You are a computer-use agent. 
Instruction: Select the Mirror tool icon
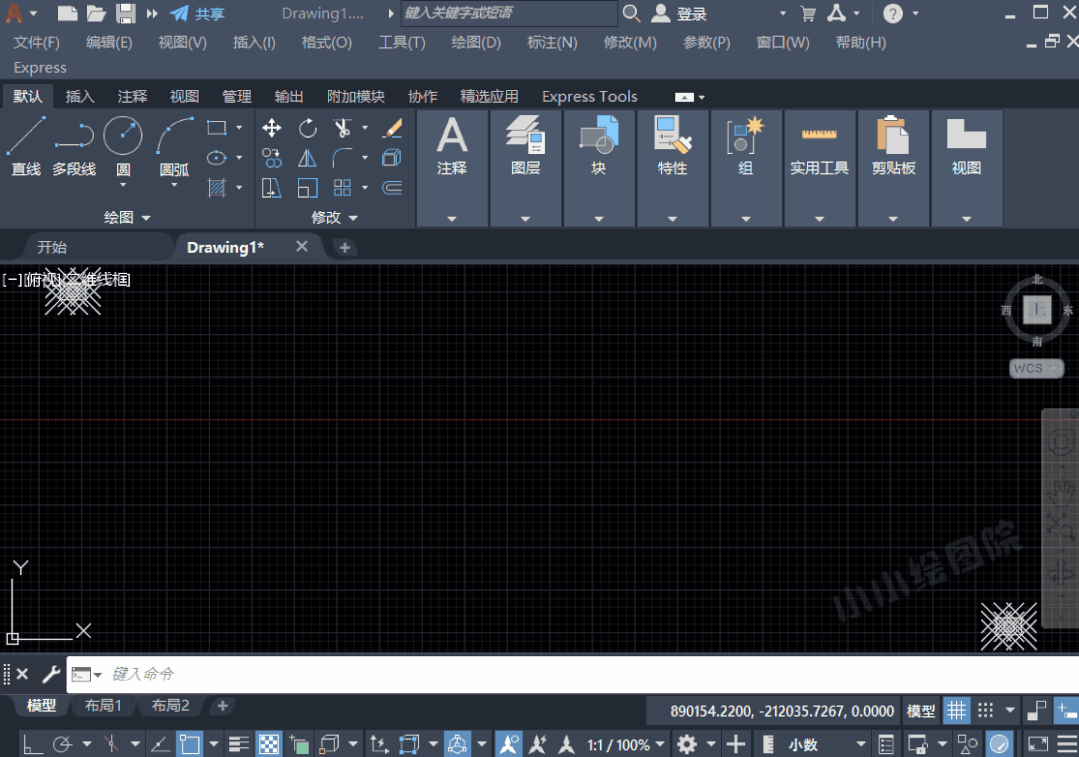click(x=308, y=158)
